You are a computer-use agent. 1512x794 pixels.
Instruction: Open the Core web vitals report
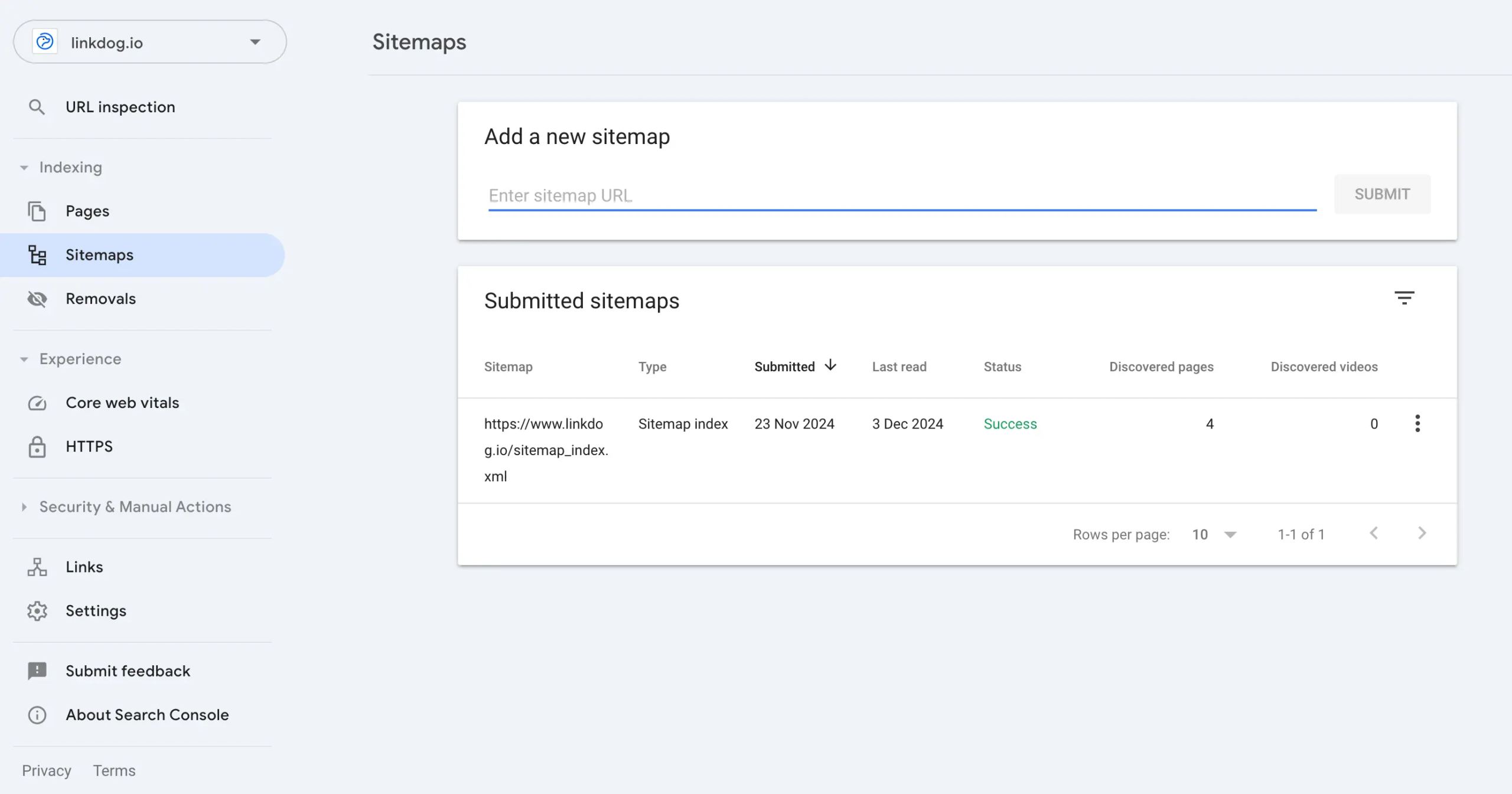click(x=122, y=403)
